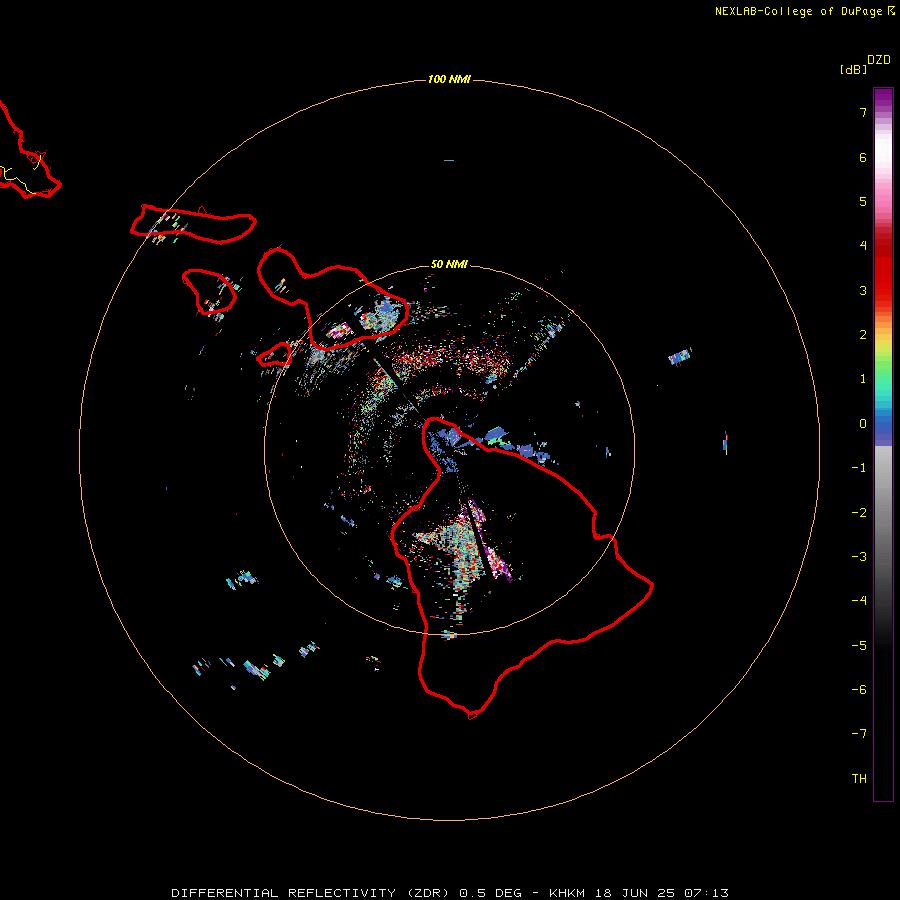Screen dimensions: 900x900
Task: Click the TH threshold label on the scale
Action: [859, 779]
